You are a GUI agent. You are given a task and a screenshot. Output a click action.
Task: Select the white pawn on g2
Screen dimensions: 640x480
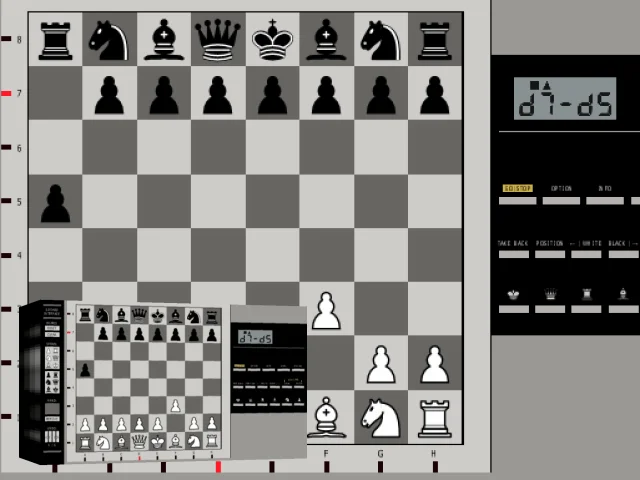380,364
